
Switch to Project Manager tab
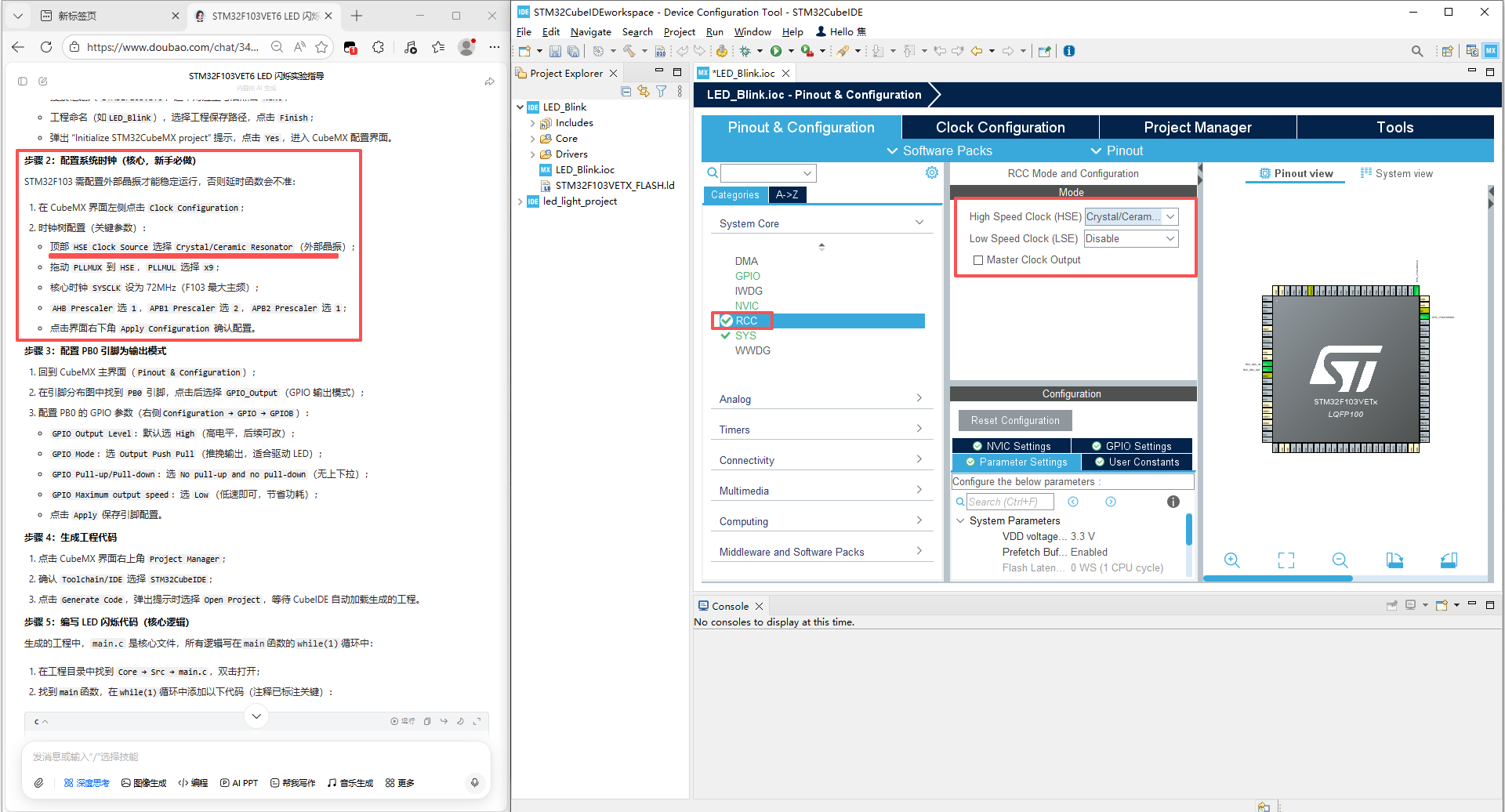[x=1198, y=127]
